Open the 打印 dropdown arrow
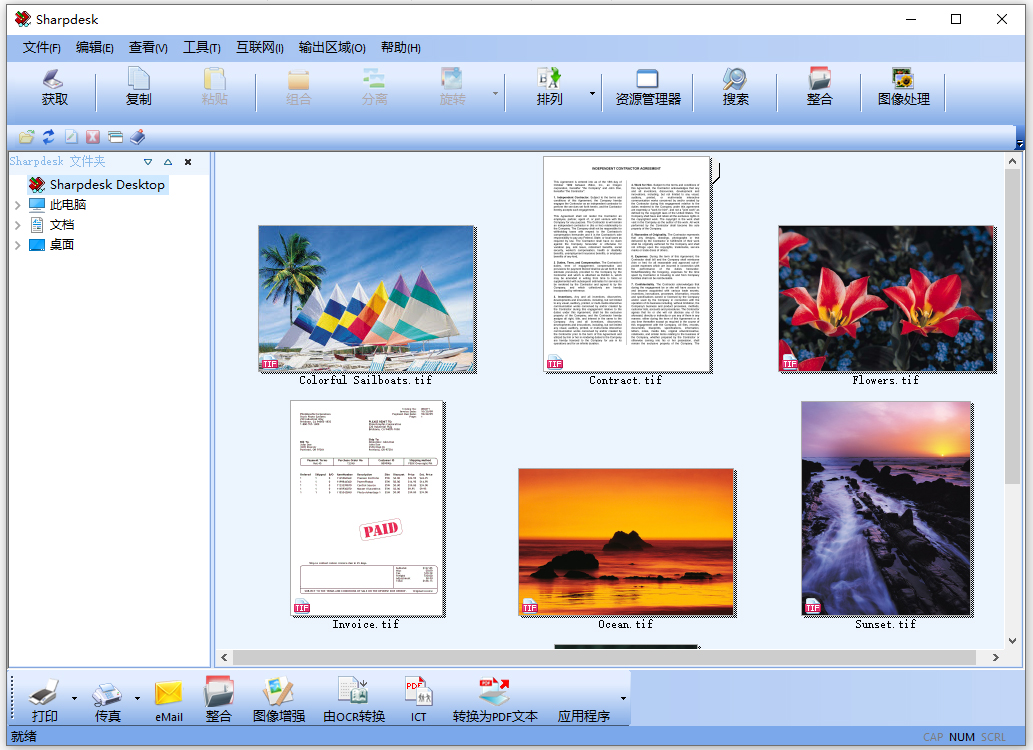Image resolution: width=1033 pixels, height=750 pixels. [74, 698]
